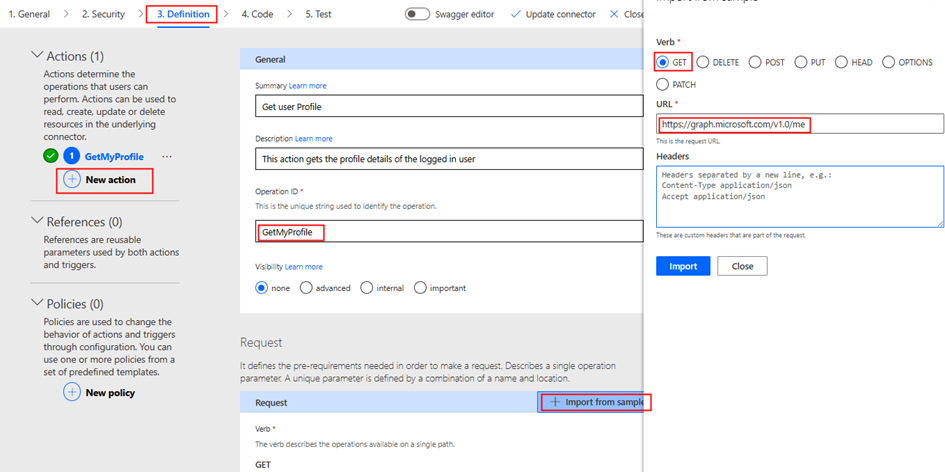Set visibility to internal
The image size is (945, 472).
point(366,288)
